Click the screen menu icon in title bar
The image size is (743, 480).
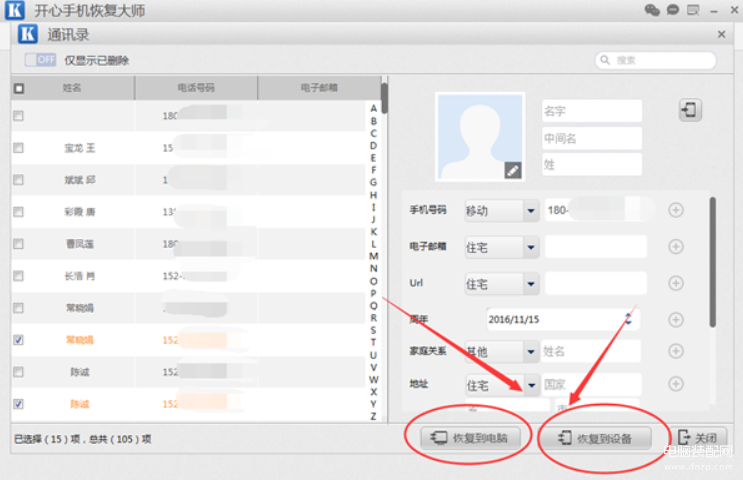(693, 10)
